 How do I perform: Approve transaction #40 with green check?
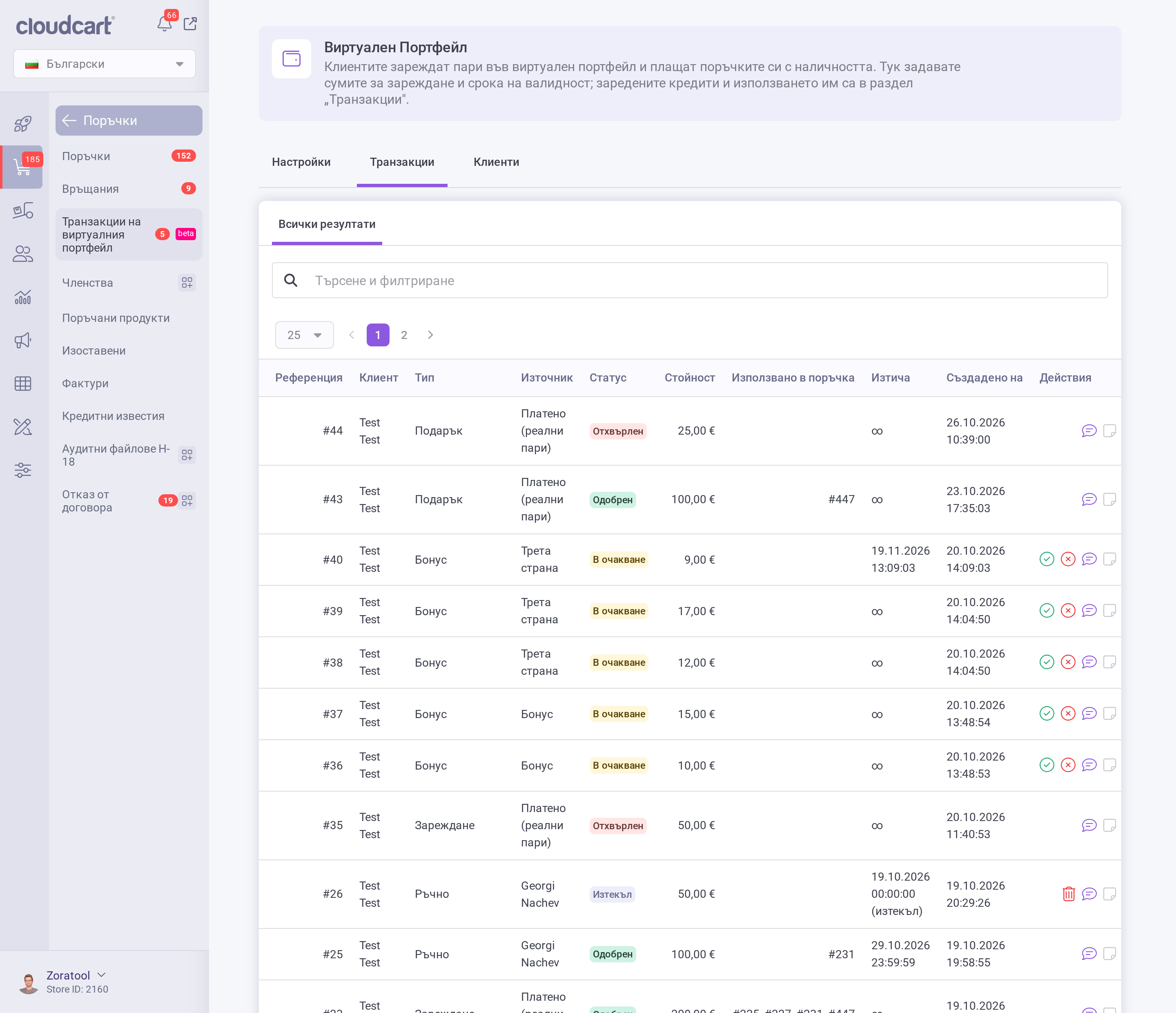point(1047,559)
